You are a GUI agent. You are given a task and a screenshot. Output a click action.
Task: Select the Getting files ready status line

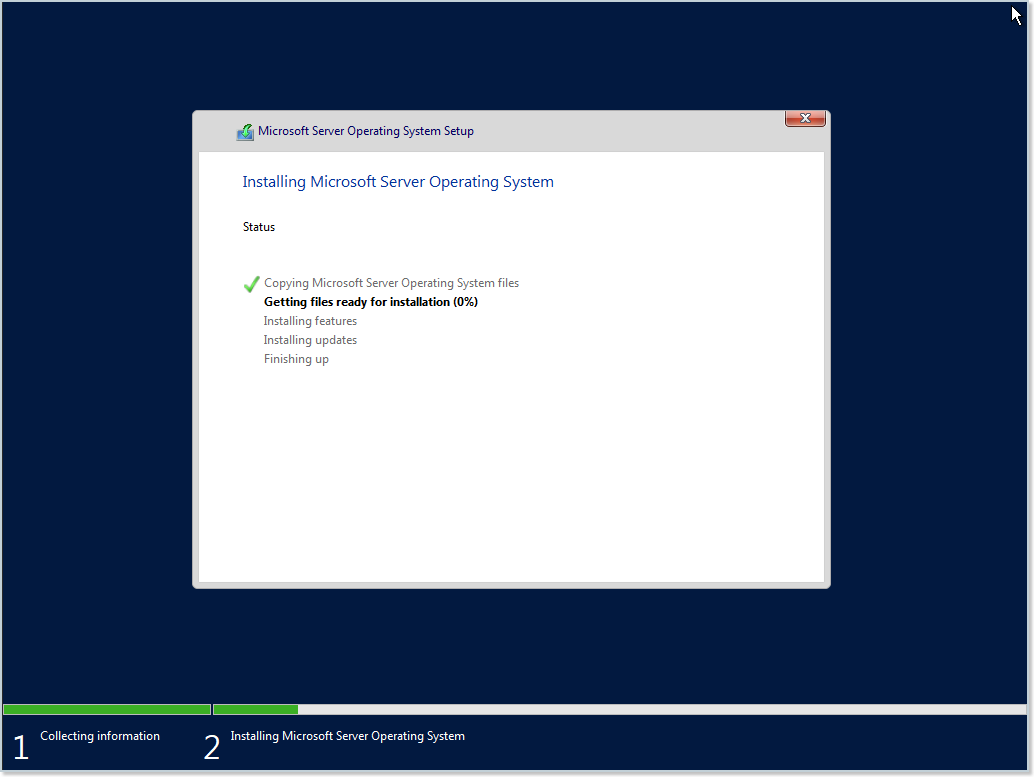[x=371, y=301]
